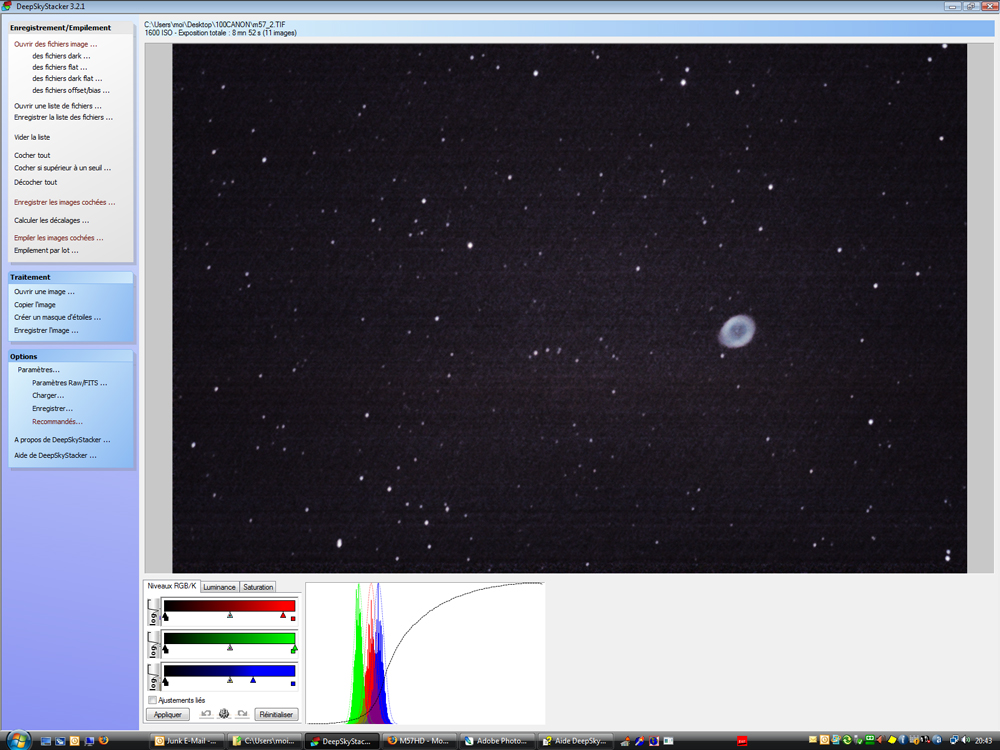The image size is (1000, 750).
Task: Click the red channel black point marker
Action: point(166,617)
